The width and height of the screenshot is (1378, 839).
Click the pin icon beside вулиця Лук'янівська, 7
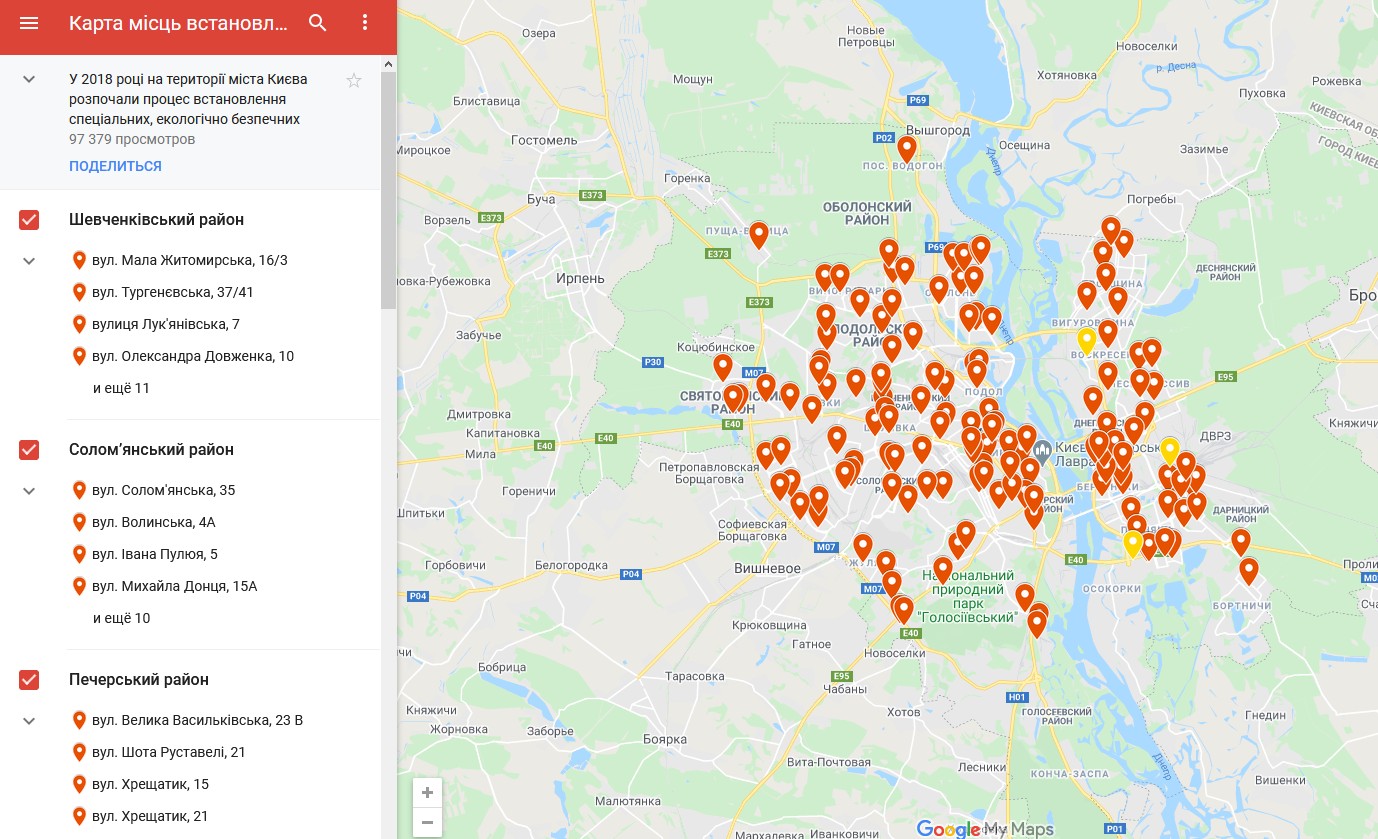[x=80, y=324]
